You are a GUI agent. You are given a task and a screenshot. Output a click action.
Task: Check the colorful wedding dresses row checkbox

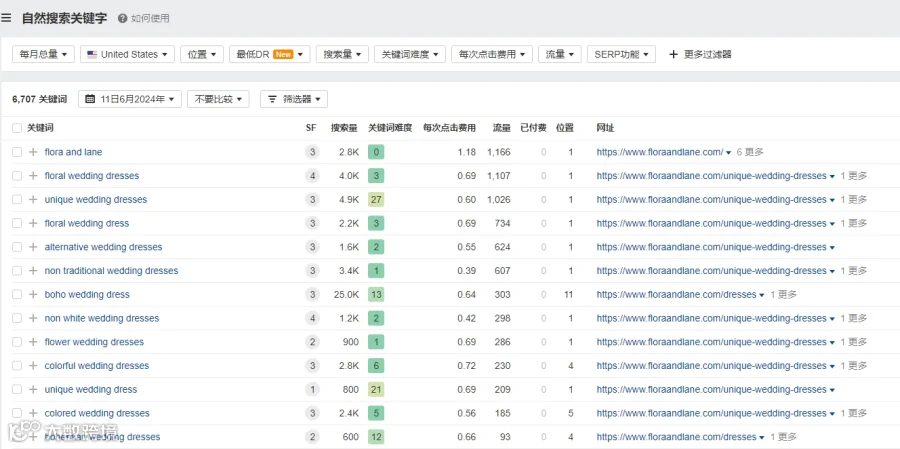tap(17, 366)
